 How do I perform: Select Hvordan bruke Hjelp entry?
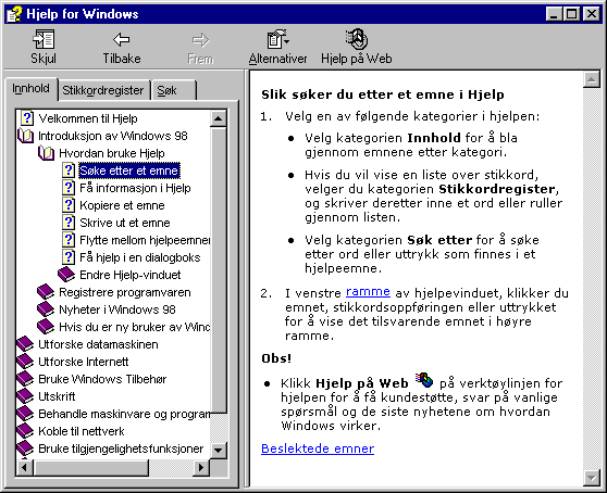point(111,153)
